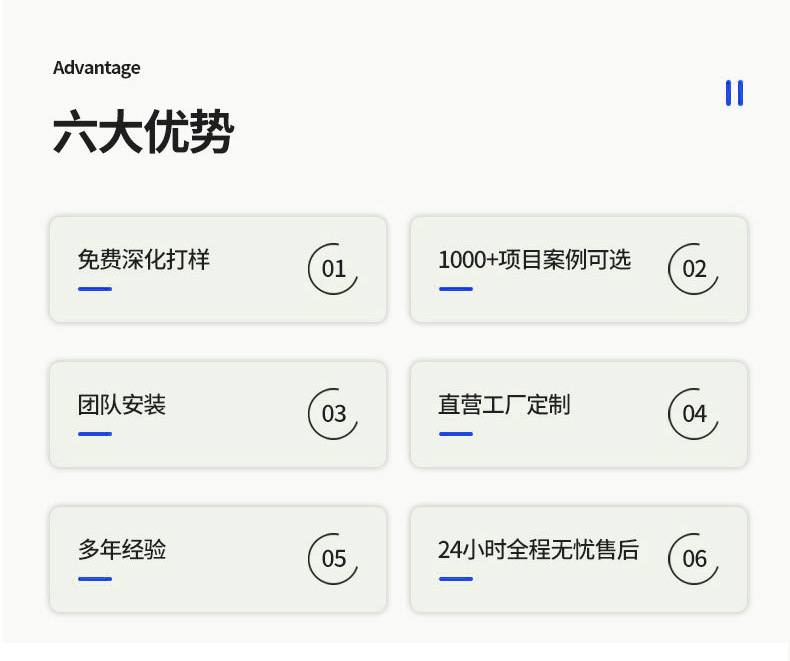Click the circled 05 number badge
Viewport: 790px width, 661px height.
coord(333,558)
